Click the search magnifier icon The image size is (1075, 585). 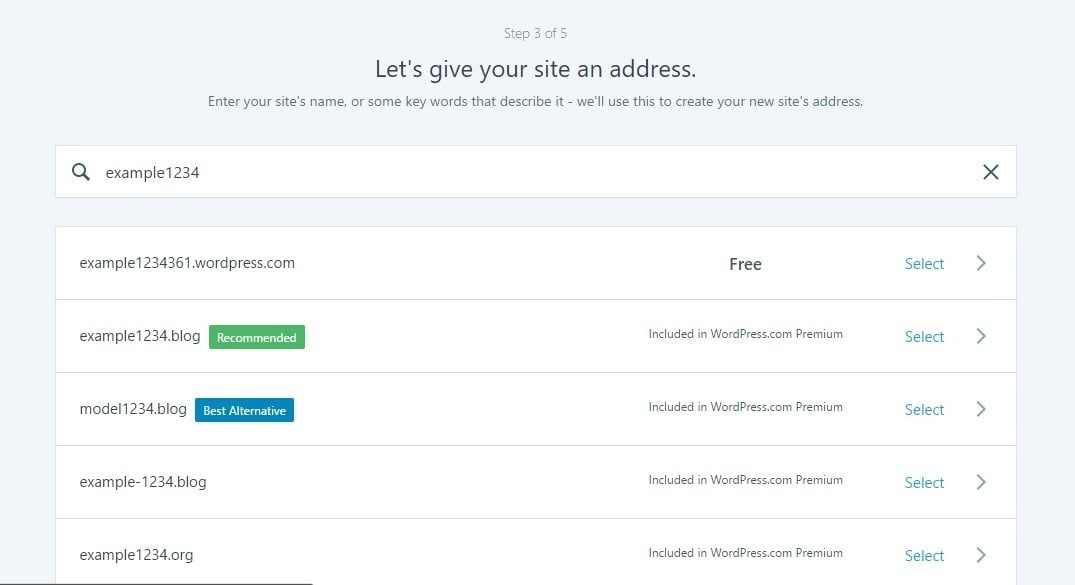[x=80, y=172]
